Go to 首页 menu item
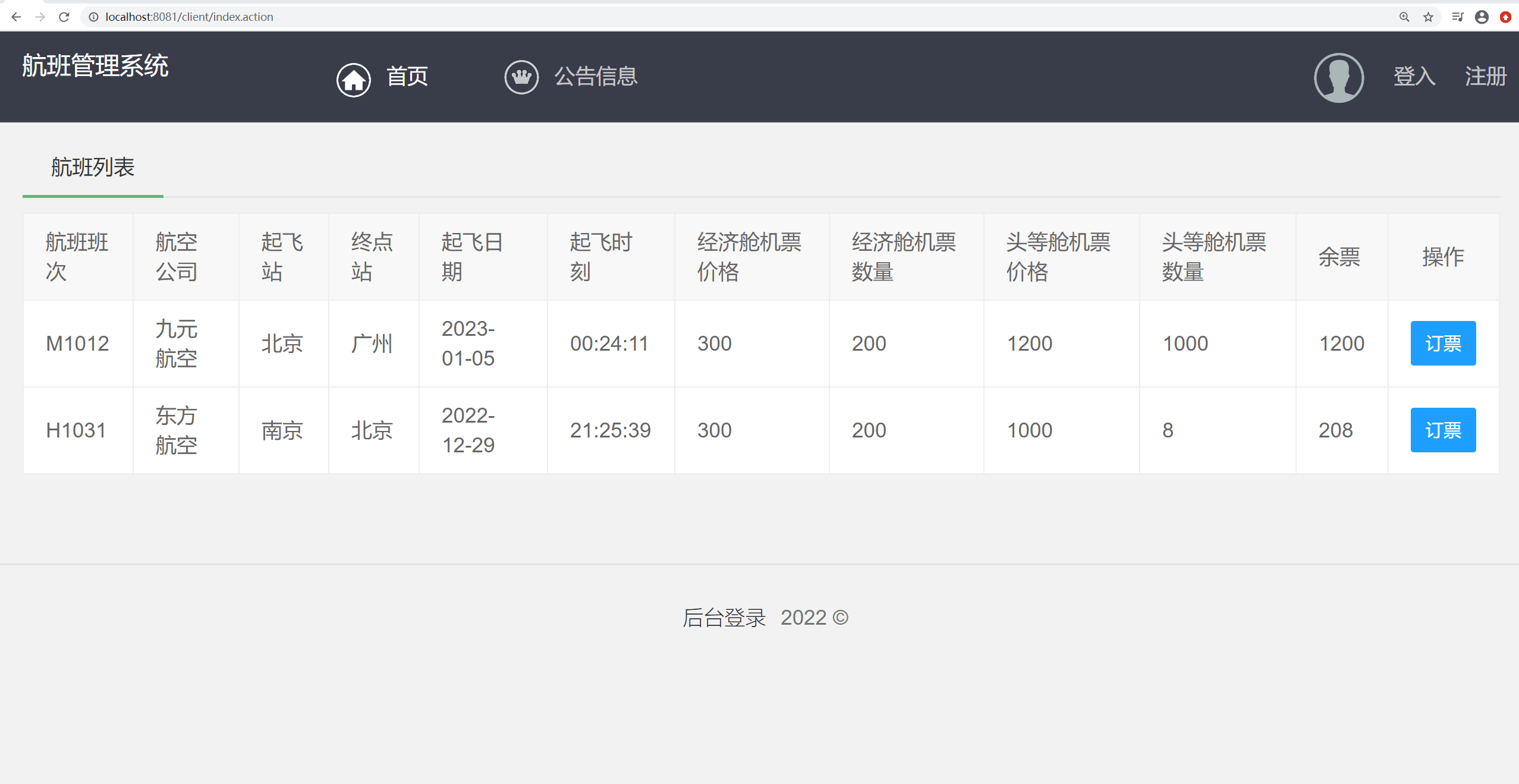This screenshot has width=1519, height=784. pos(407,77)
